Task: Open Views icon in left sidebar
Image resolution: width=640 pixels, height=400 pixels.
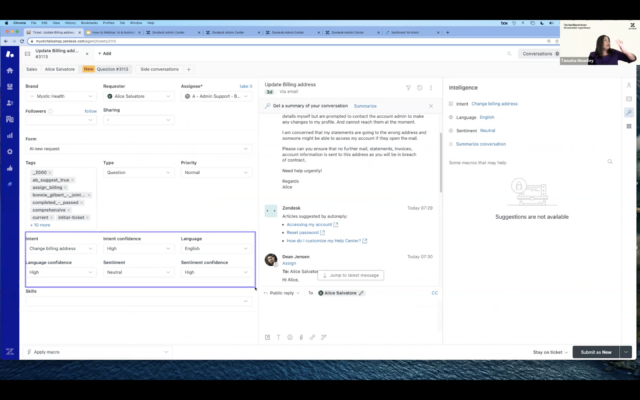Action: tap(10, 87)
